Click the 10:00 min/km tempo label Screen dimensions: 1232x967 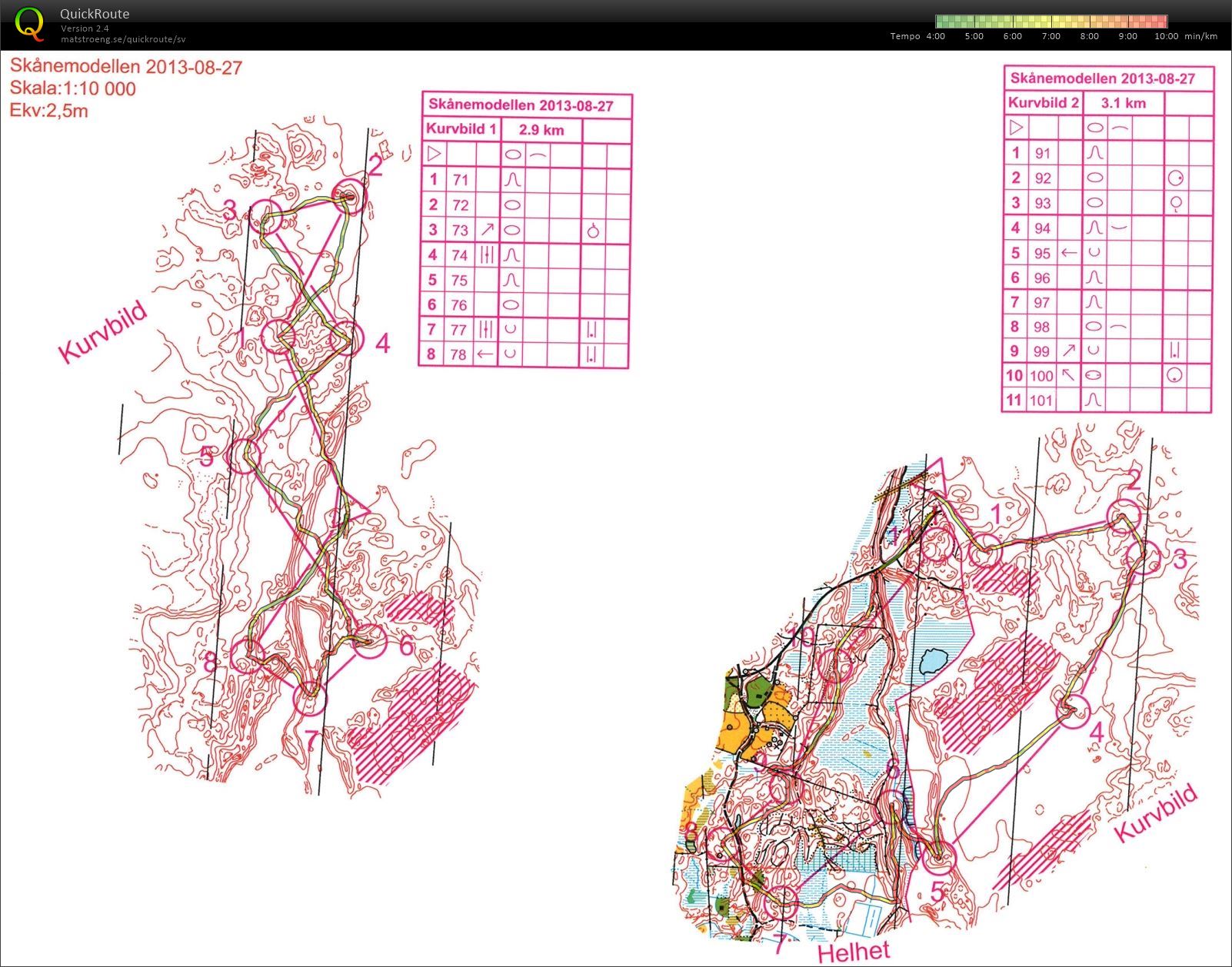(x=1185, y=36)
